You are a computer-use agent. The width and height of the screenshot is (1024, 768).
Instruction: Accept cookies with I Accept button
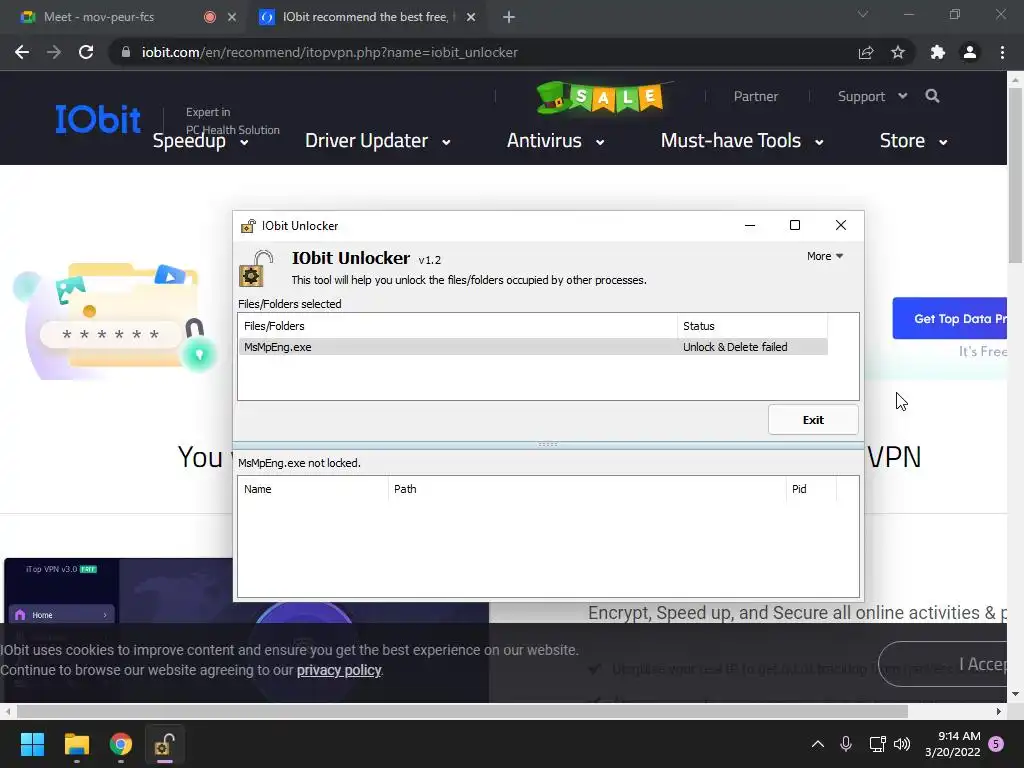click(x=942, y=664)
